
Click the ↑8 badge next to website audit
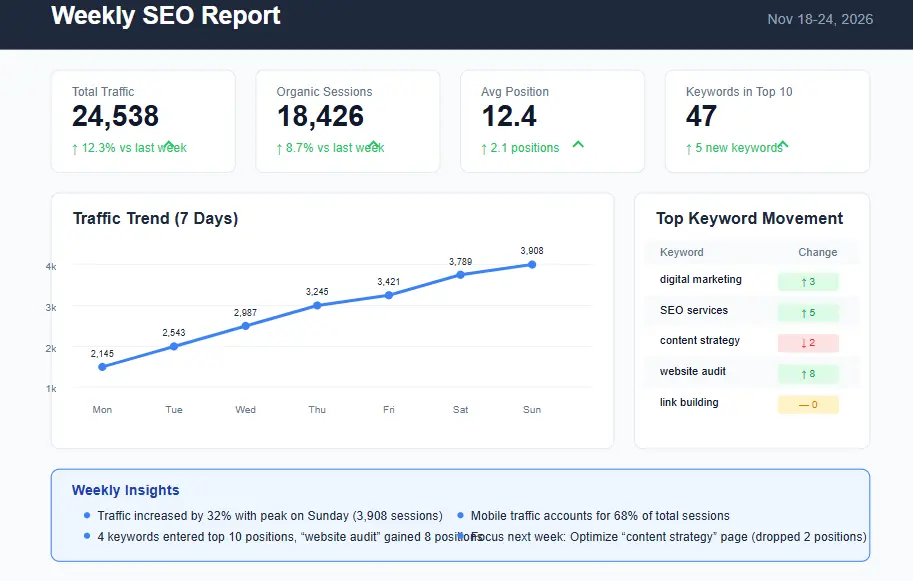(808, 372)
